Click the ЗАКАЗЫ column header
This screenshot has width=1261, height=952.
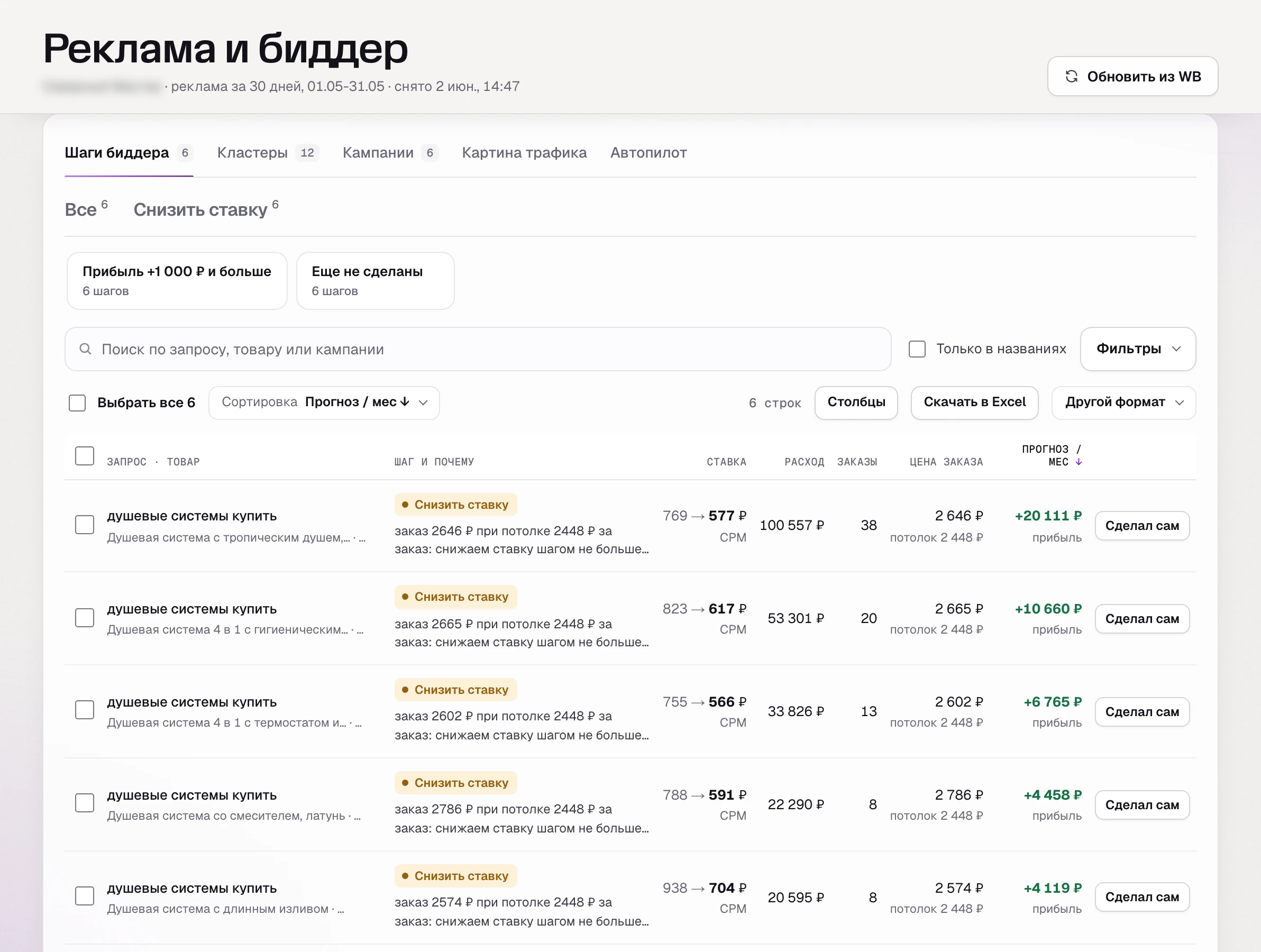(x=857, y=462)
